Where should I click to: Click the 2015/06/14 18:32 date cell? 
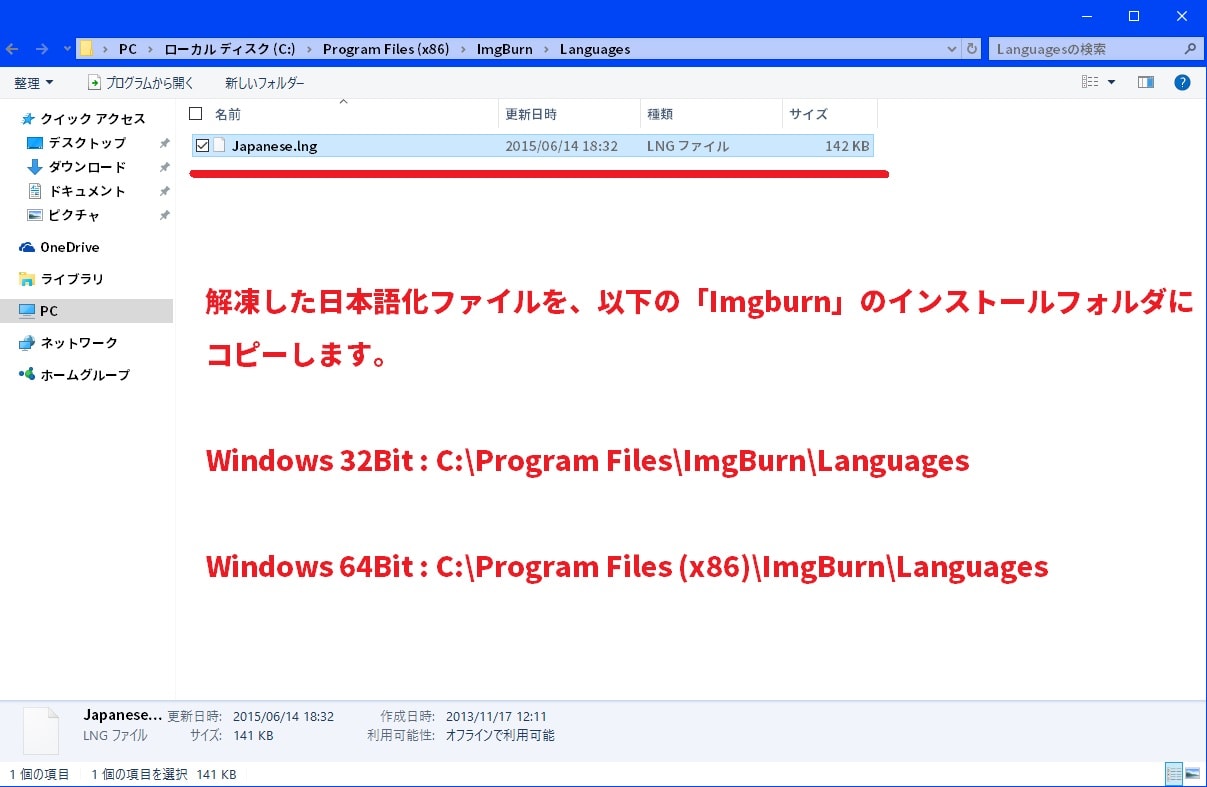[x=562, y=146]
